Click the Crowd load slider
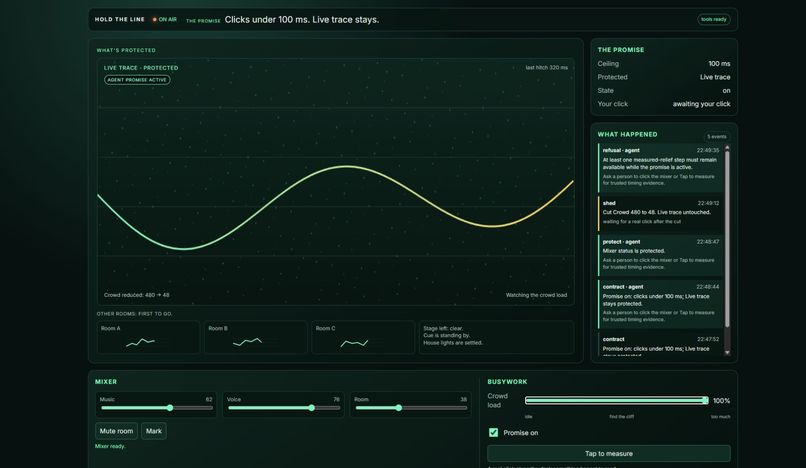806x468 pixels. click(x=617, y=400)
